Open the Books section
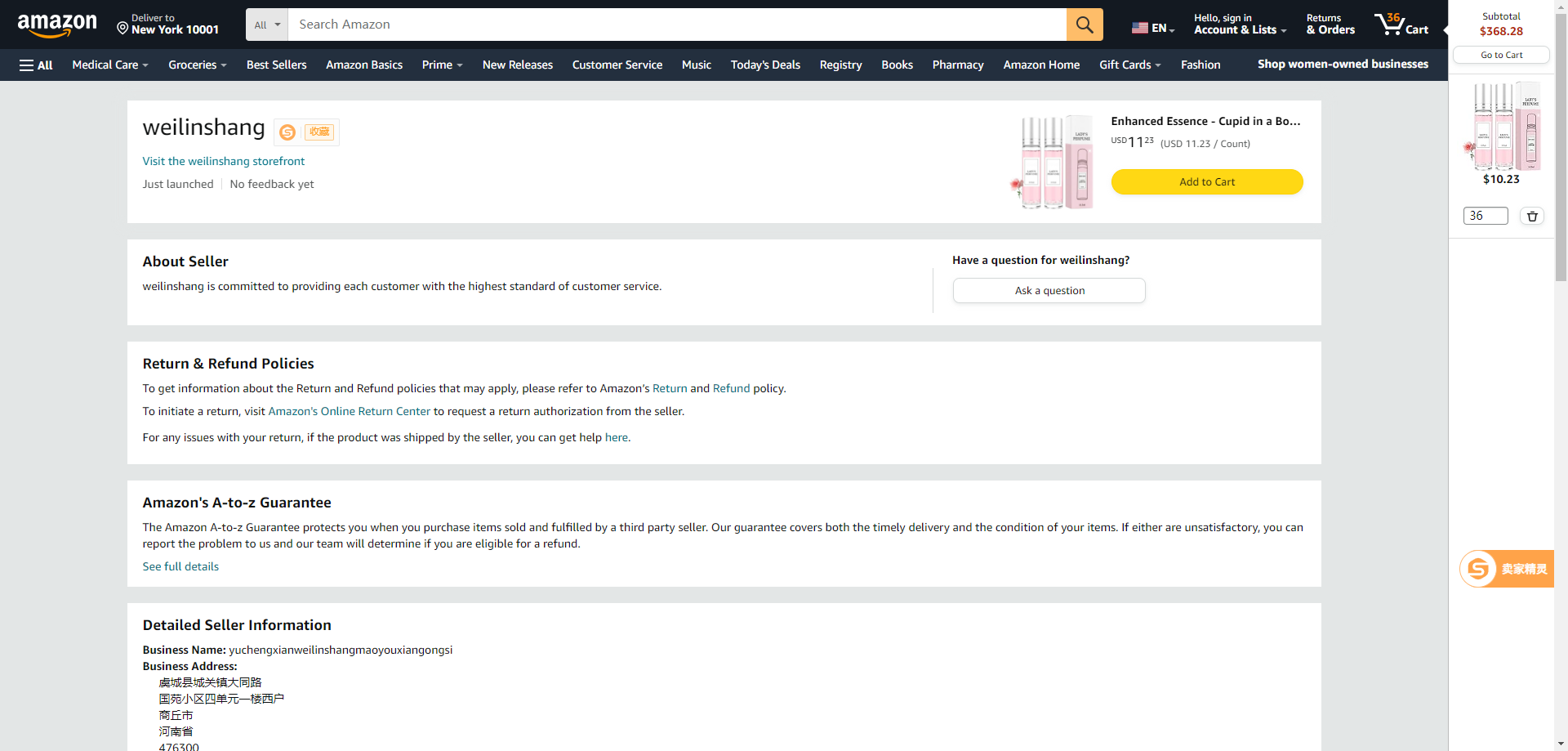Image resolution: width=1568 pixels, height=751 pixels. pos(897,65)
